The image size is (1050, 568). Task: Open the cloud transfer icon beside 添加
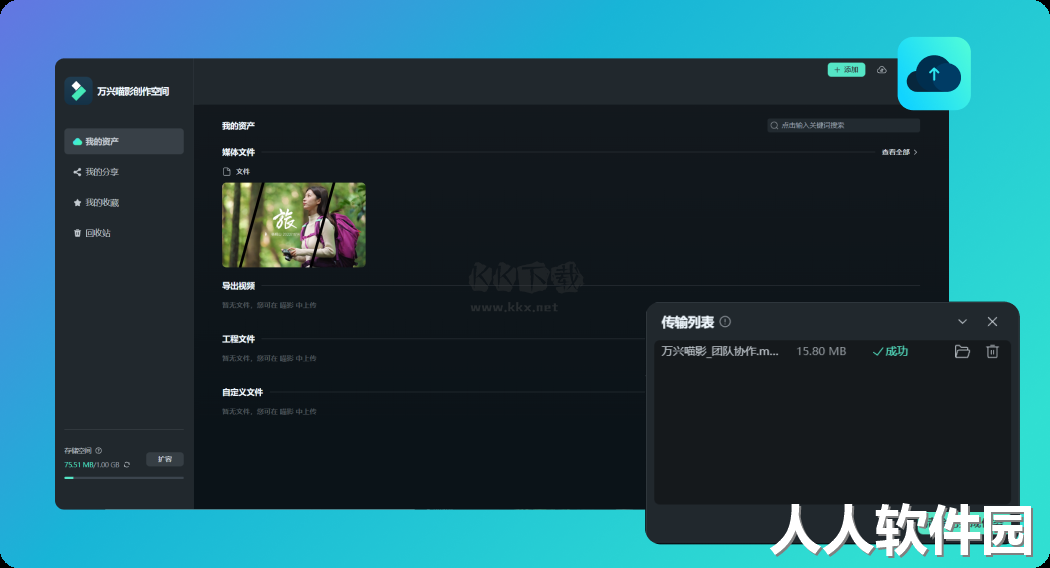882,70
